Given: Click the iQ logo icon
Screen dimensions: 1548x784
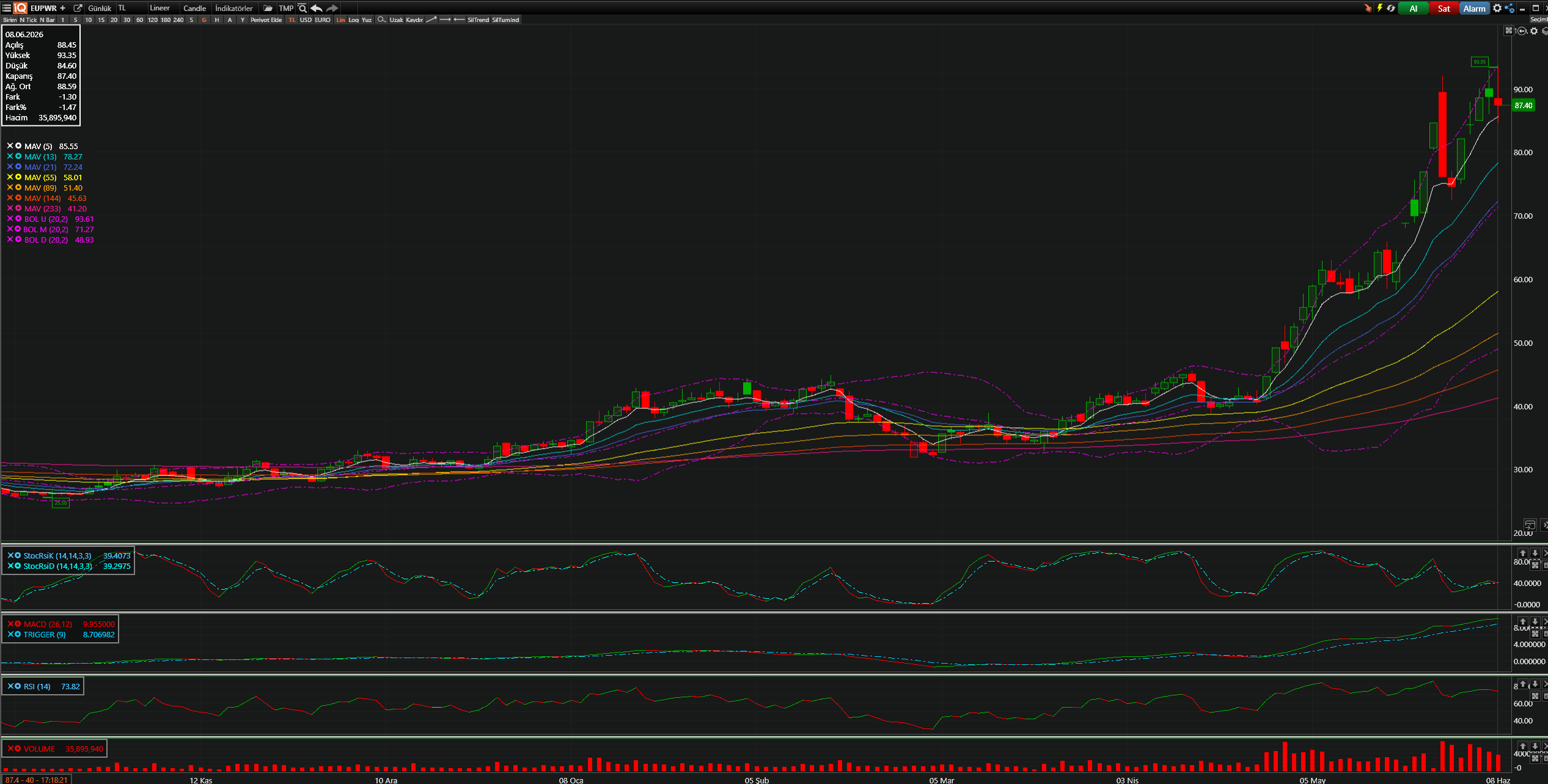Looking at the screenshot, I should 20,8.
